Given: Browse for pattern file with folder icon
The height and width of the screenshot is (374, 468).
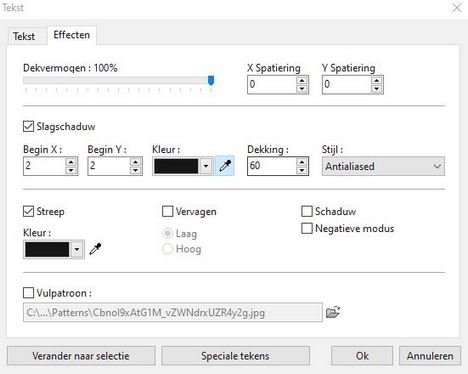Looking at the screenshot, I should click(333, 312).
